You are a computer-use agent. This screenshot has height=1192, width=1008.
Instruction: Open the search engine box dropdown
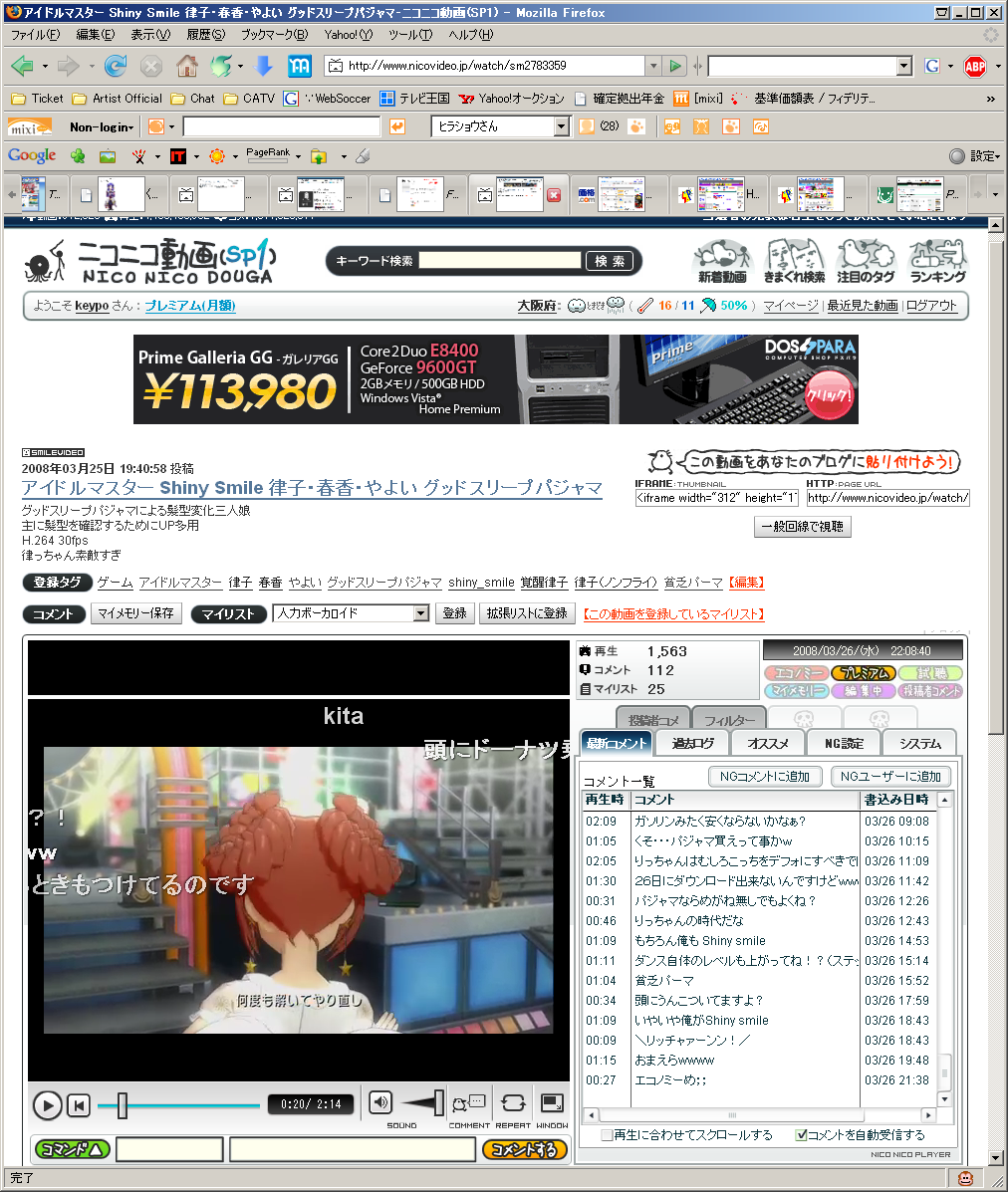pos(903,66)
